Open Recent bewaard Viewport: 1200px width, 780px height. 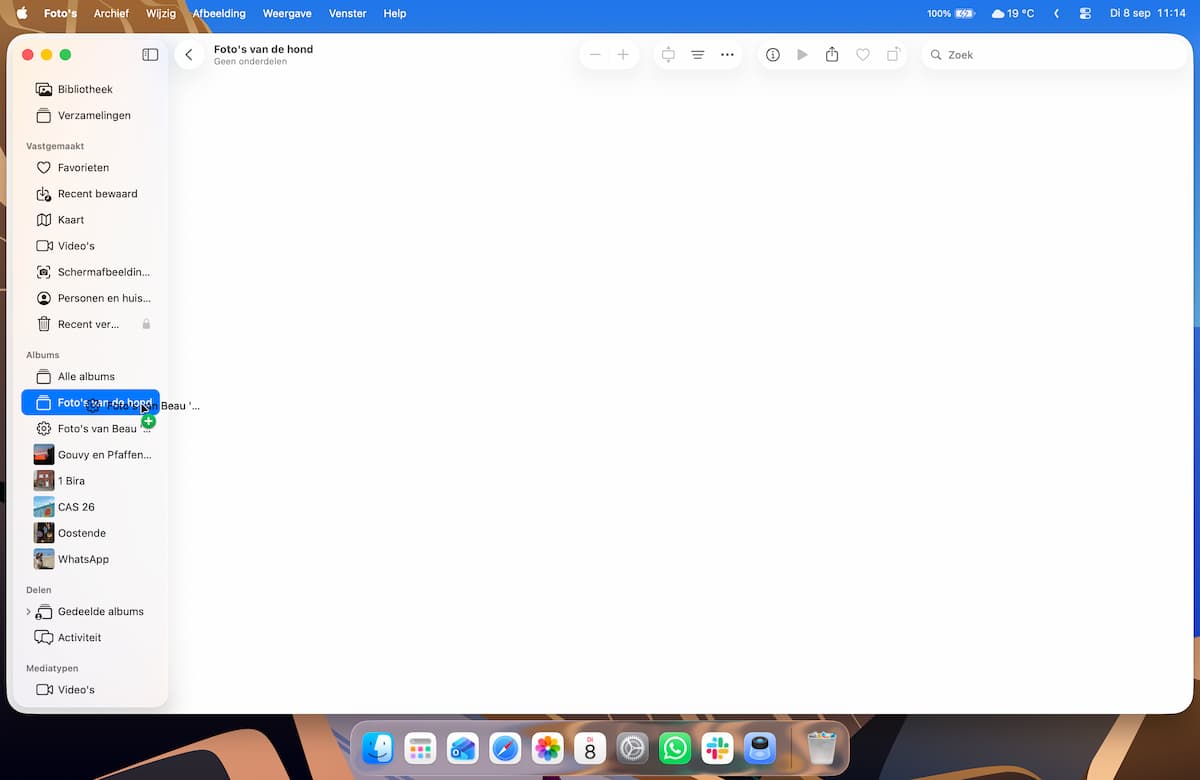coord(90,194)
